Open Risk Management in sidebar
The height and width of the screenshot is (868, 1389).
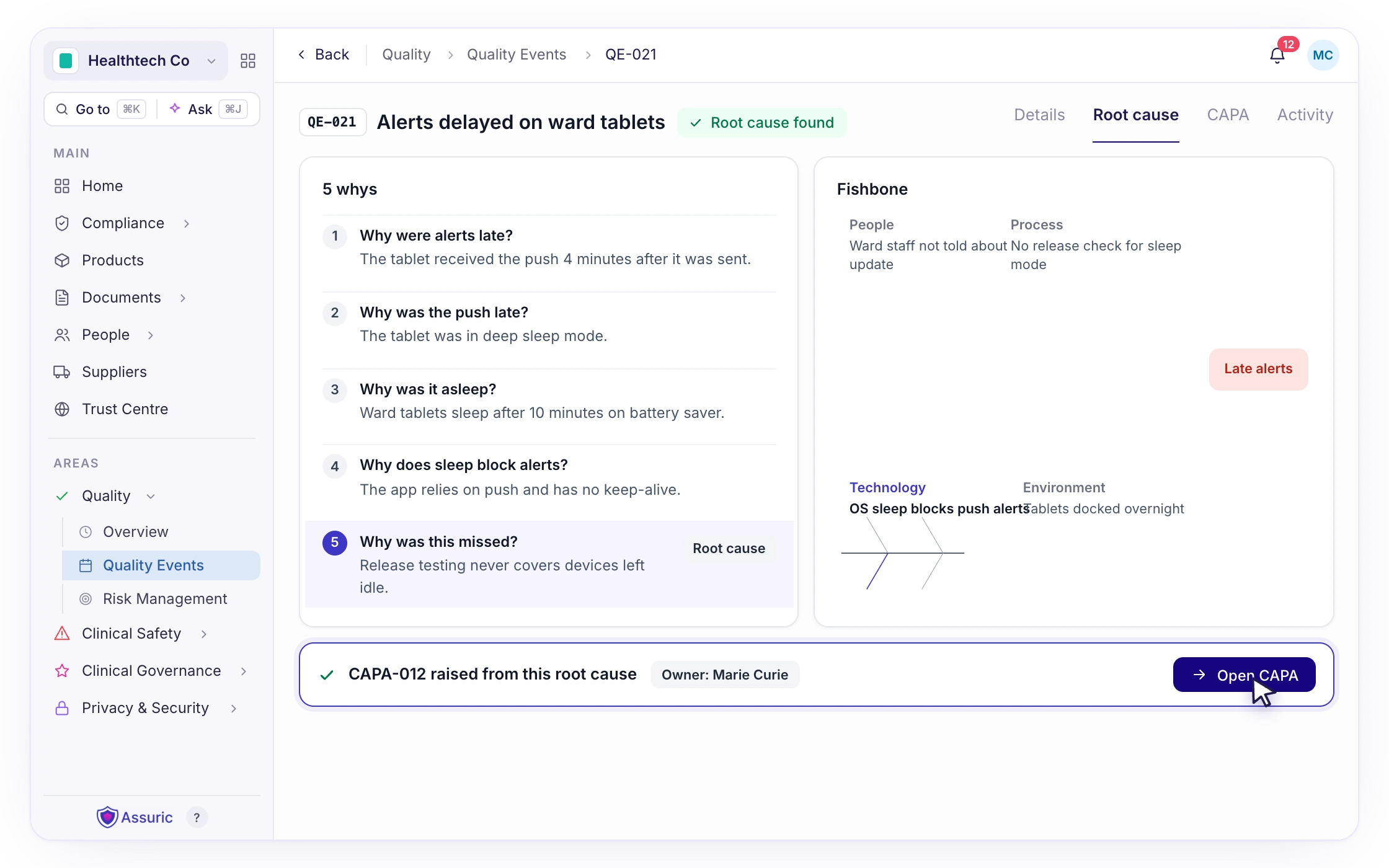click(161, 599)
